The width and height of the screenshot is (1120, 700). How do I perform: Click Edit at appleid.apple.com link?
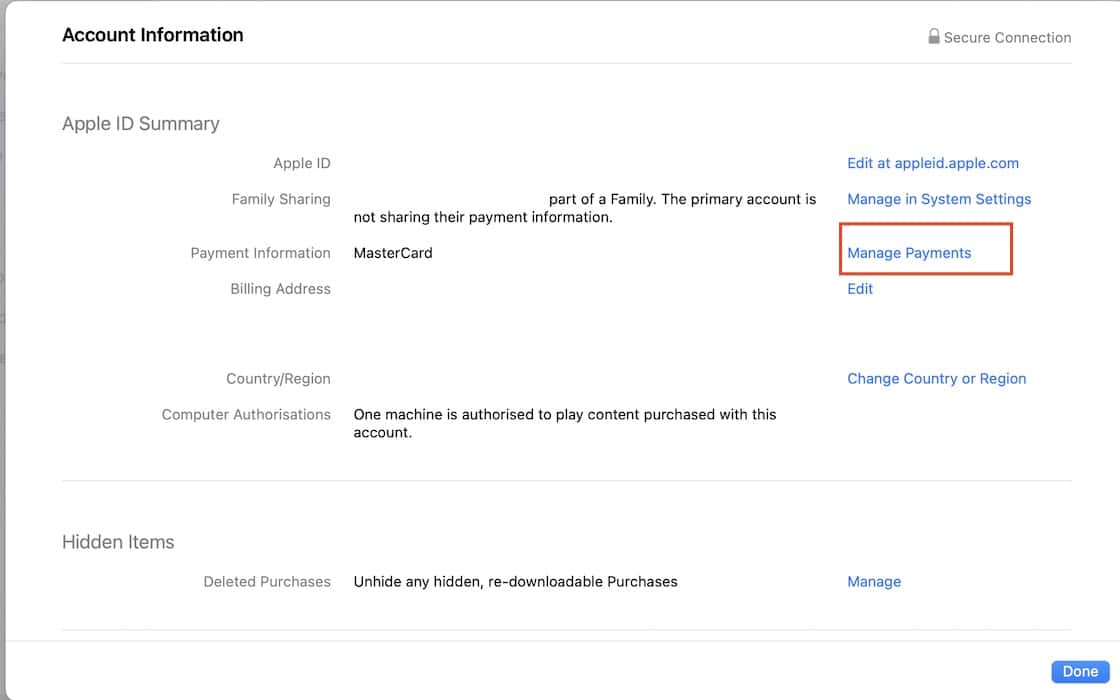(x=932, y=163)
